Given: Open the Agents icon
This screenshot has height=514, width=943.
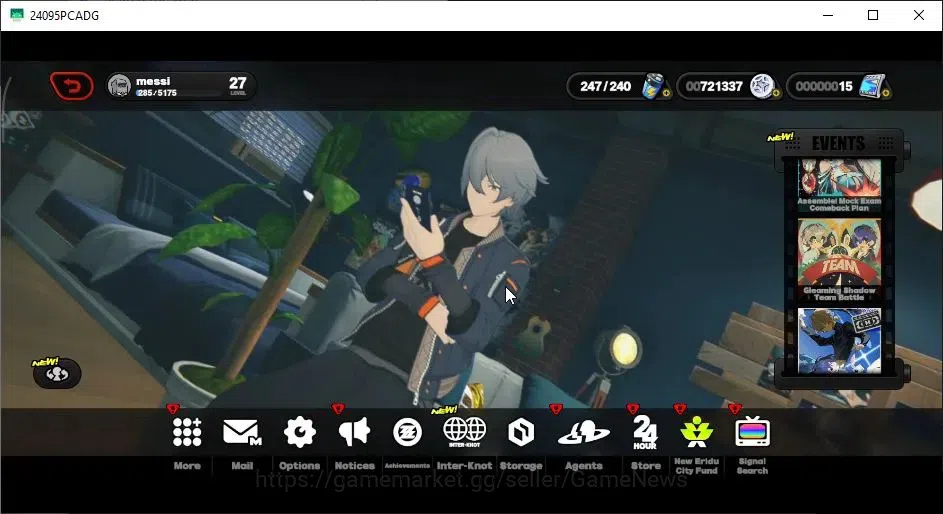Looking at the screenshot, I should (x=583, y=433).
